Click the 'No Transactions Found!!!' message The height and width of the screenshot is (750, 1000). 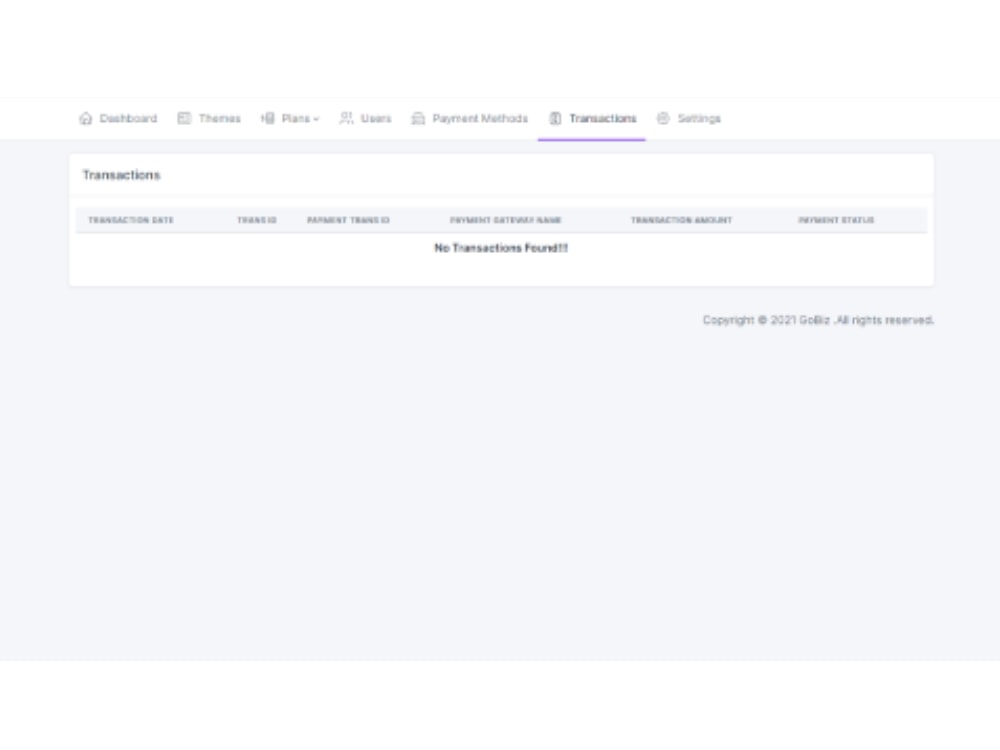click(x=501, y=248)
